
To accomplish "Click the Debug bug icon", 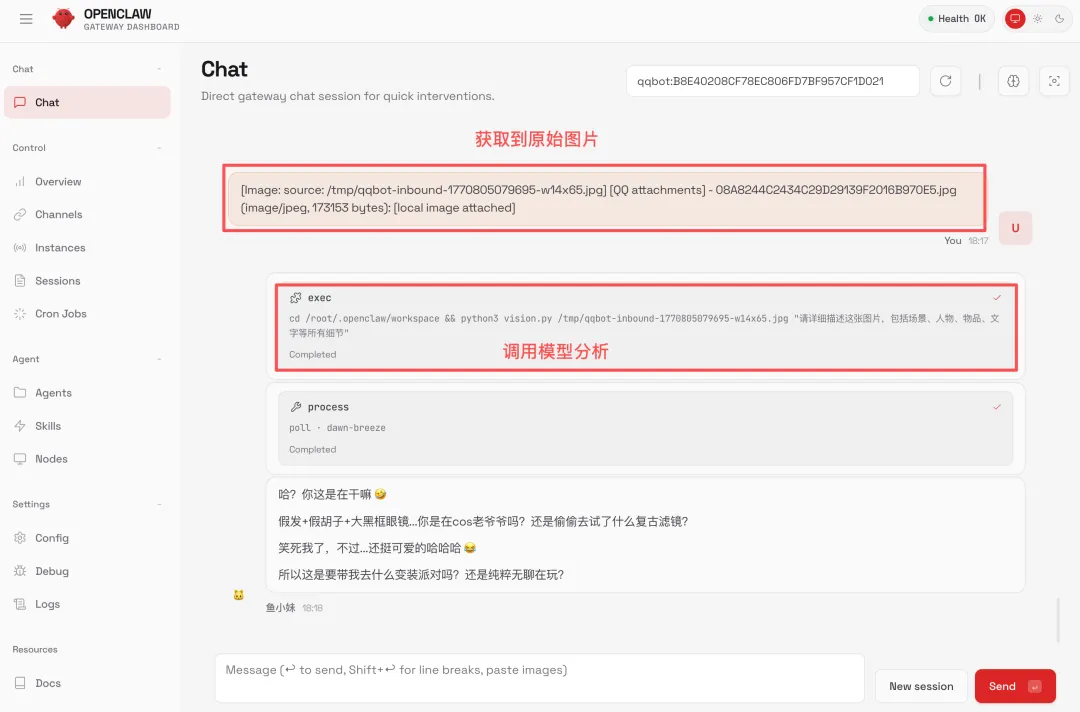I will point(20,571).
